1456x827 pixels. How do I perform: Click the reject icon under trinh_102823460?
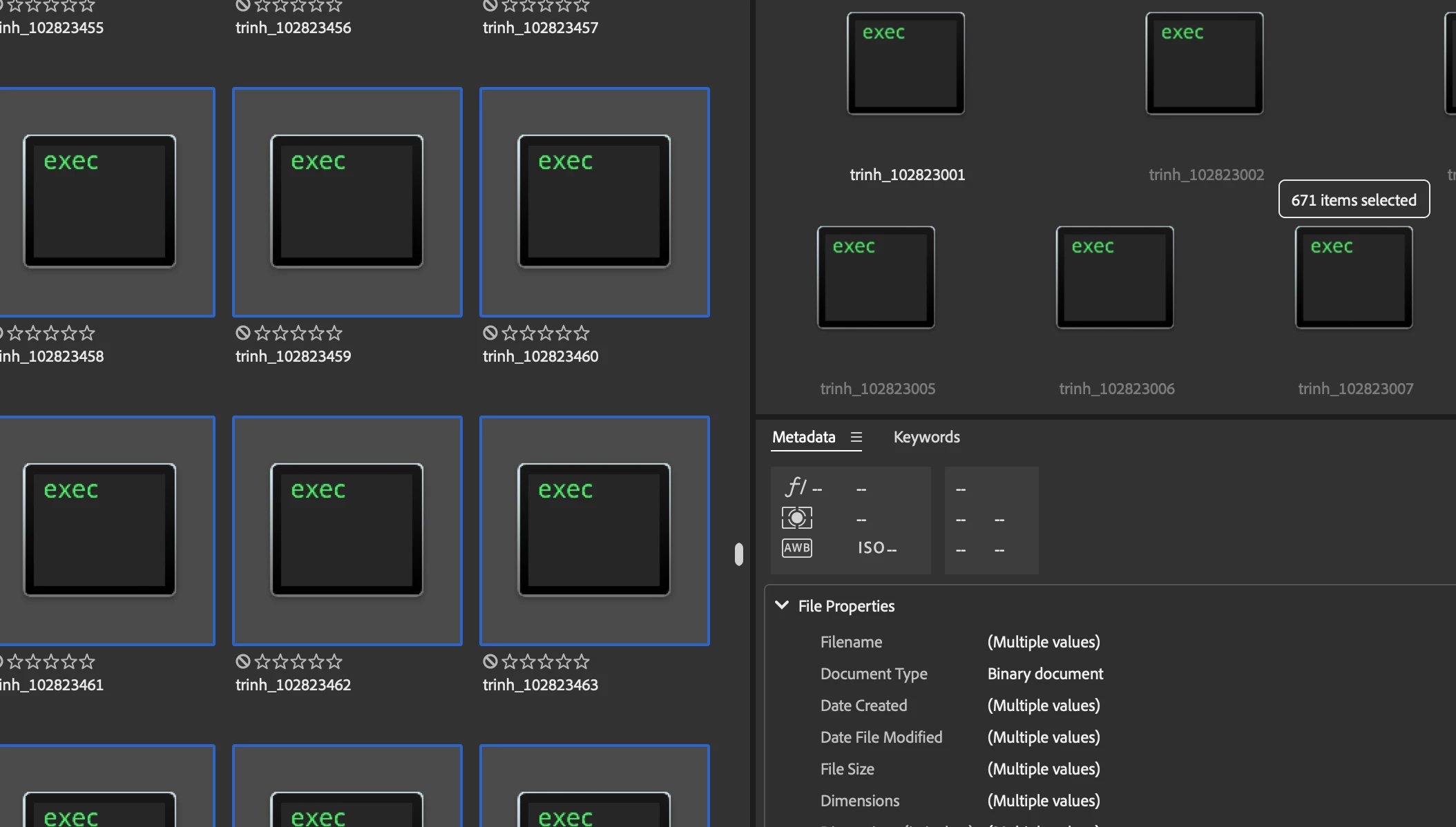pos(490,333)
